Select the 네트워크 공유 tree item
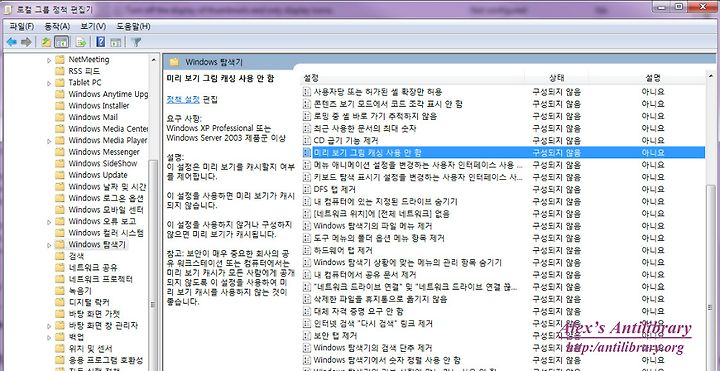720x371 pixels. point(93,268)
